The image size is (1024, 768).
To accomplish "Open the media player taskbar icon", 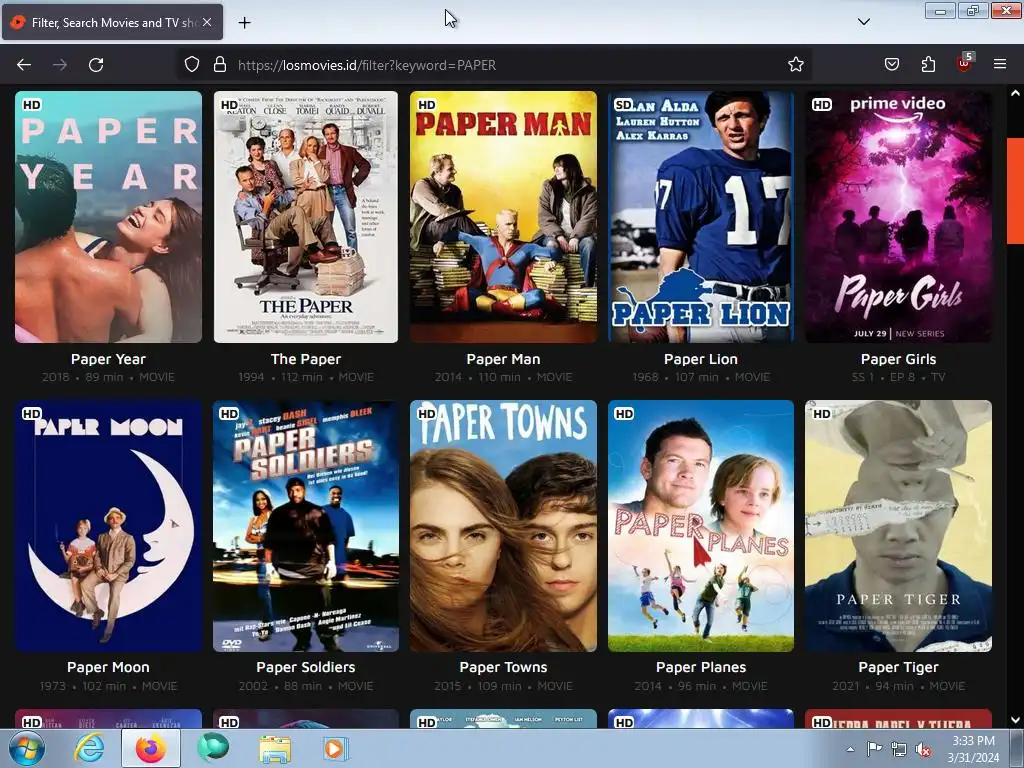I will 336,748.
